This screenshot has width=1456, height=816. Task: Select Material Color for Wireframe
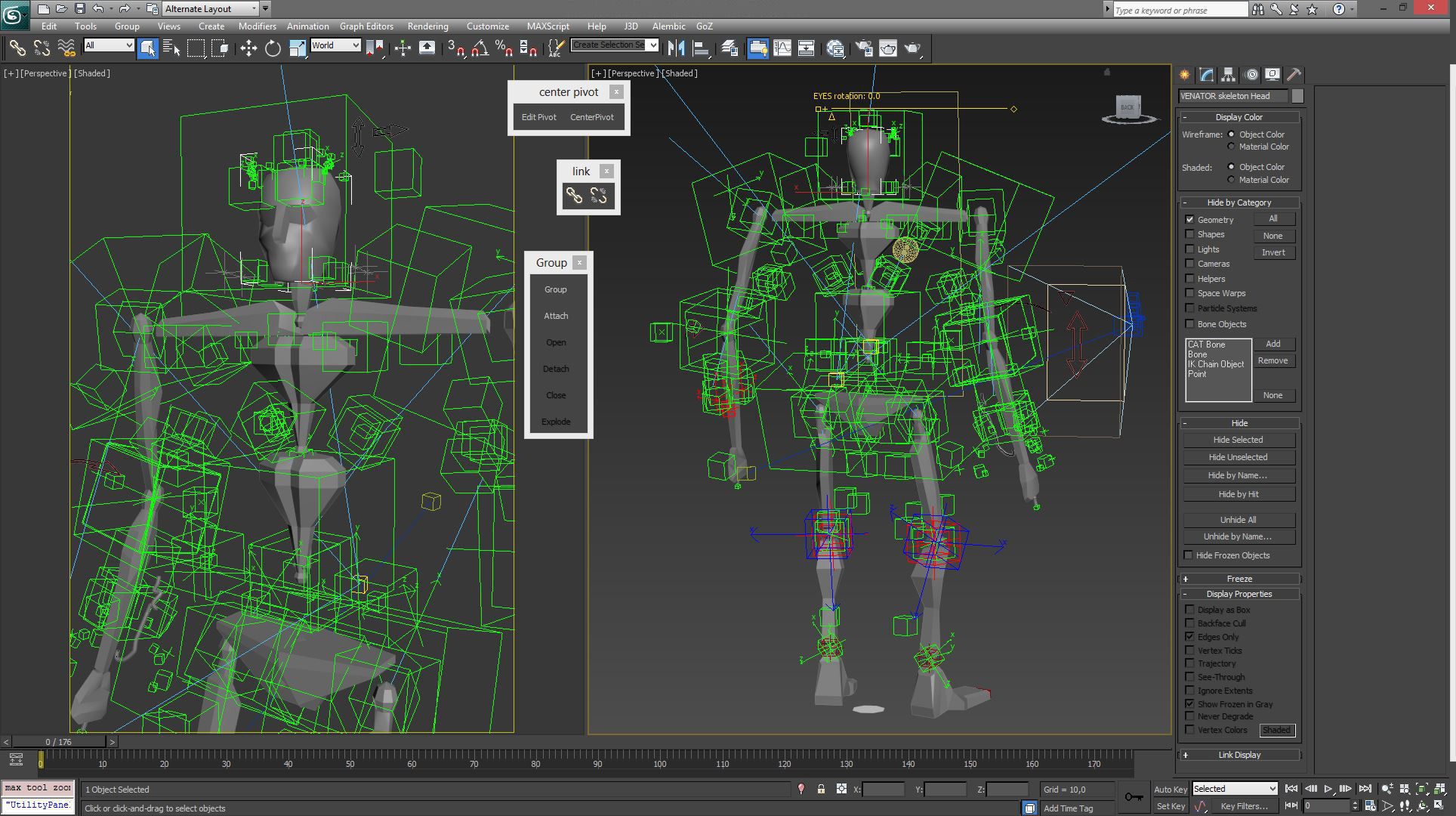point(1232,147)
